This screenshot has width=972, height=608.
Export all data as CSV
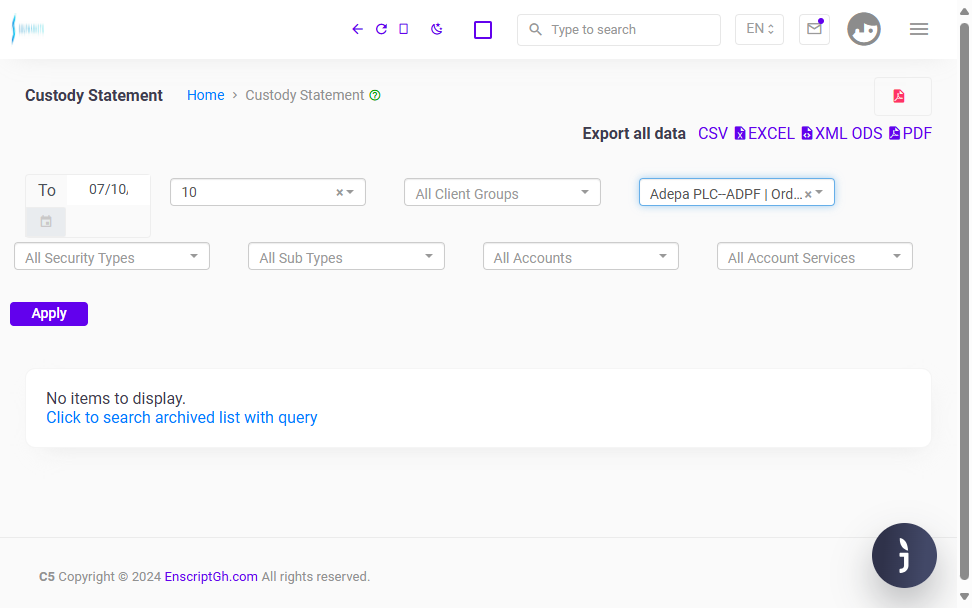click(x=713, y=134)
